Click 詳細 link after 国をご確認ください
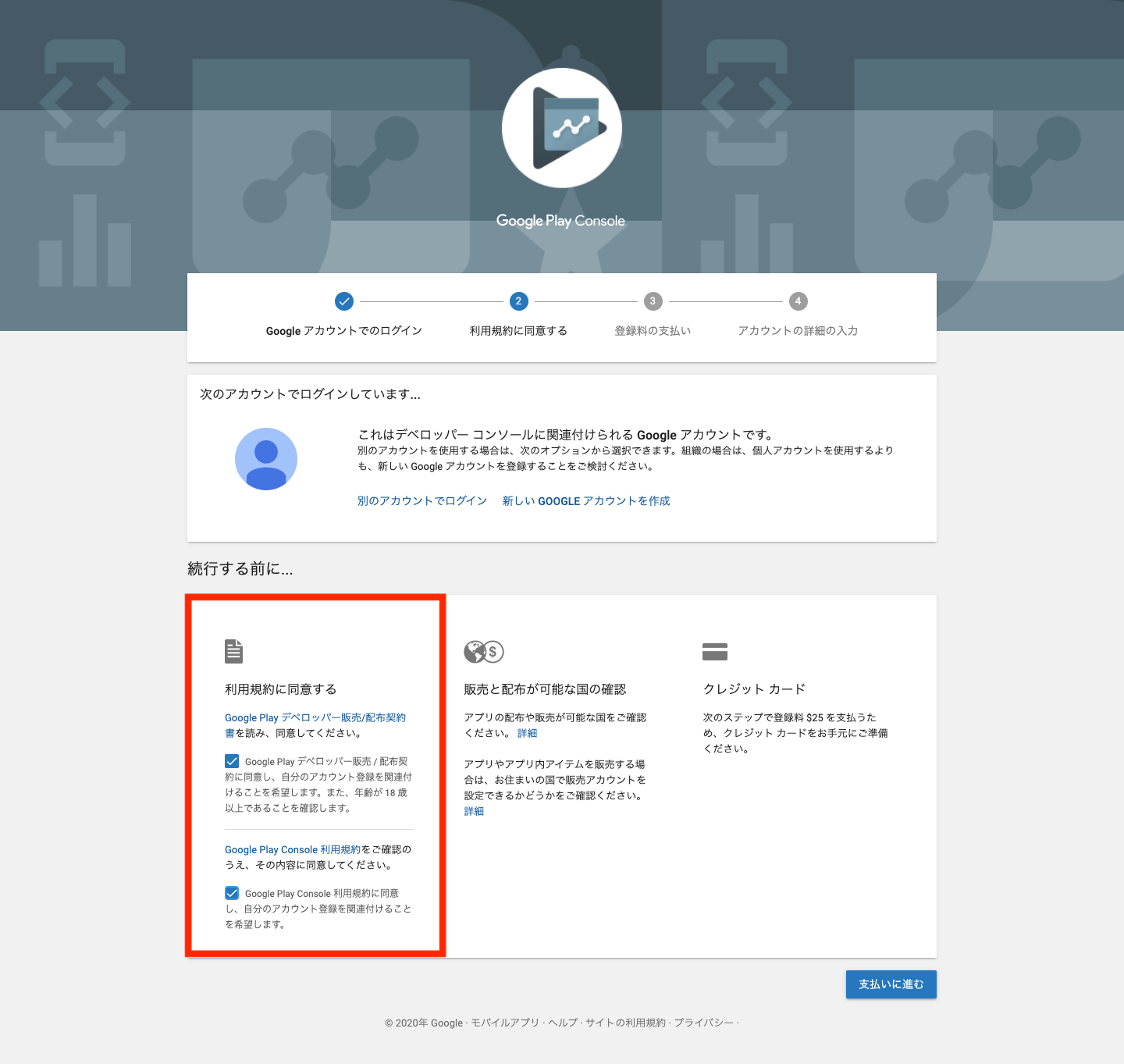1124x1064 pixels. click(528, 733)
